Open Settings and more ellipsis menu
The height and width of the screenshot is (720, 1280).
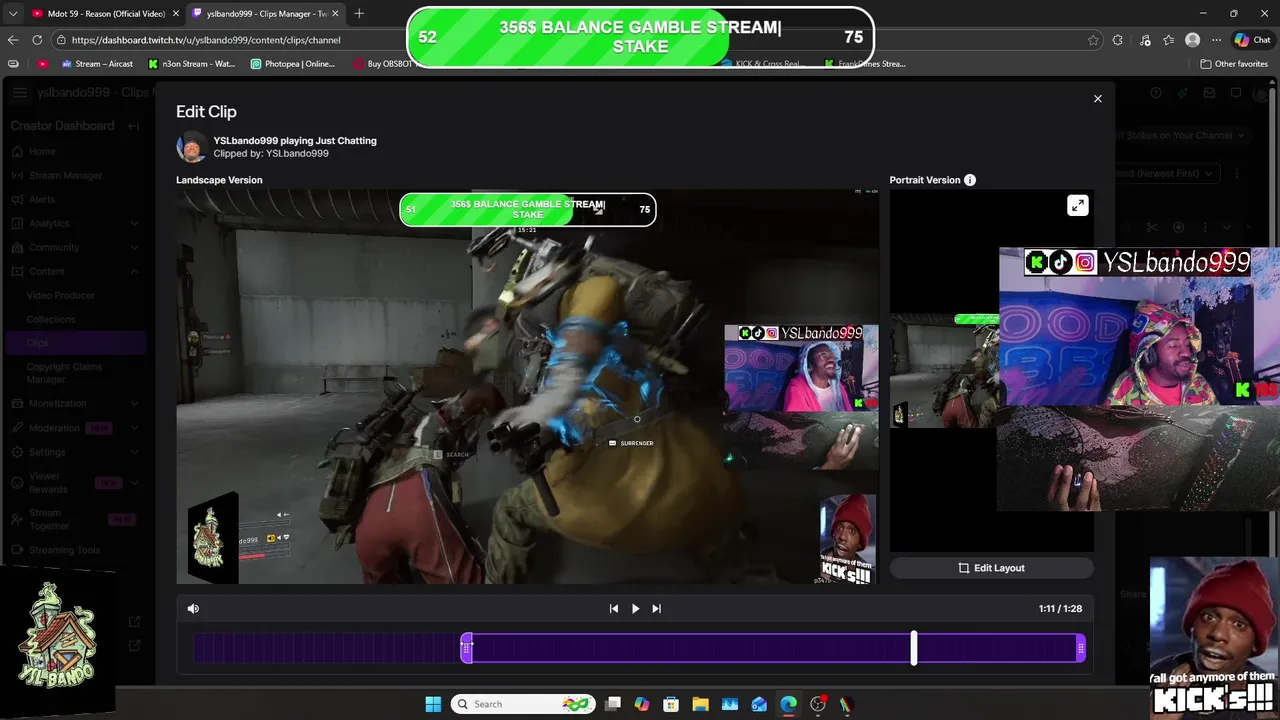coord(1216,40)
